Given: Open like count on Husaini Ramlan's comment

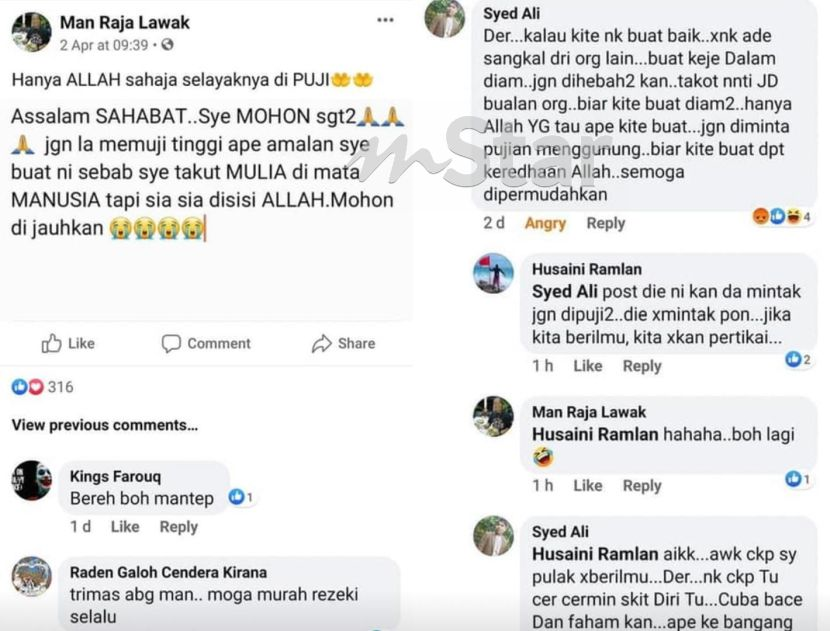Looking at the screenshot, I should pyautogui.click(x=798, y=359).
